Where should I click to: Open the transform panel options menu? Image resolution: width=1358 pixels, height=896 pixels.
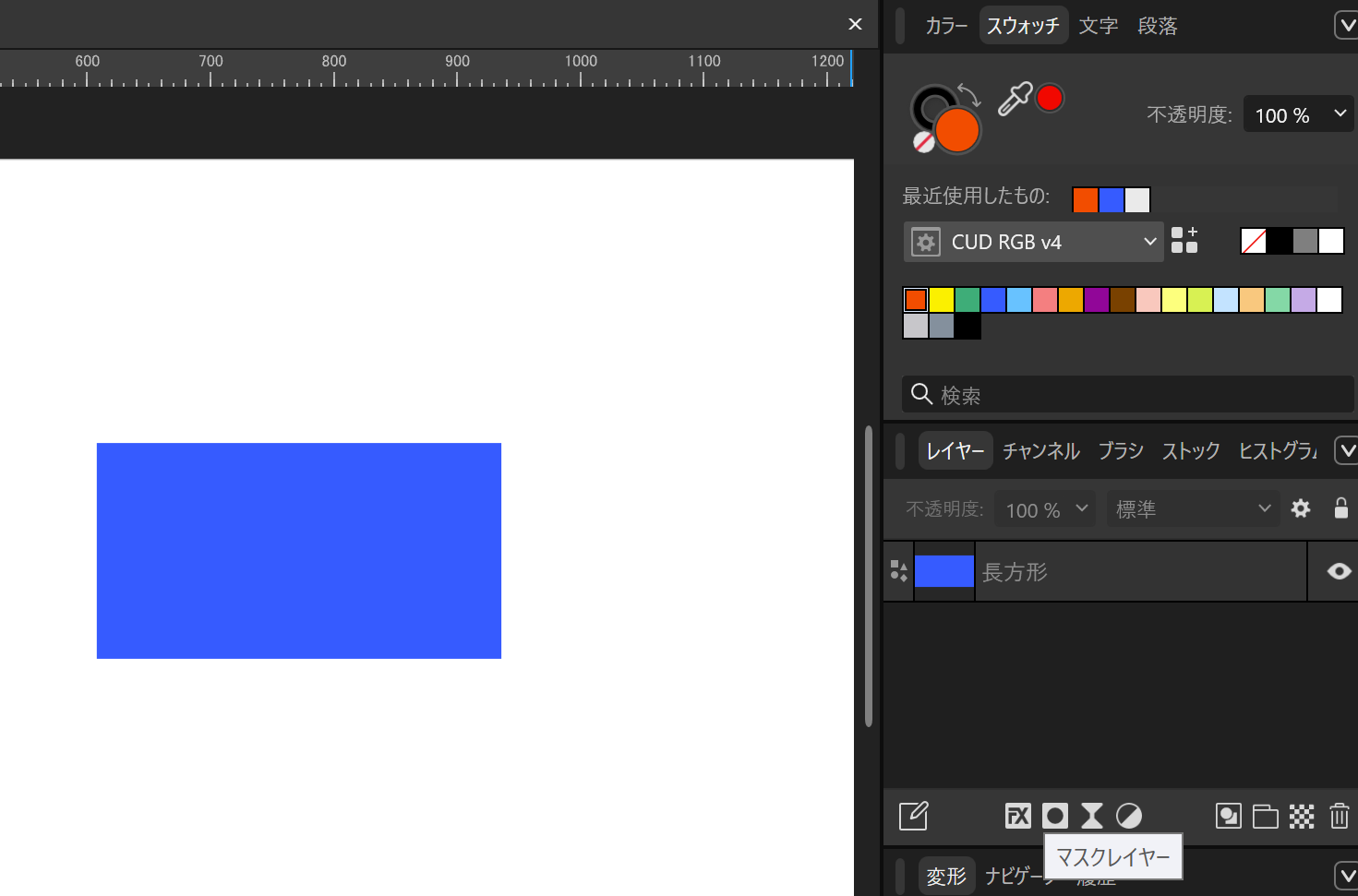pos(1347,875)
